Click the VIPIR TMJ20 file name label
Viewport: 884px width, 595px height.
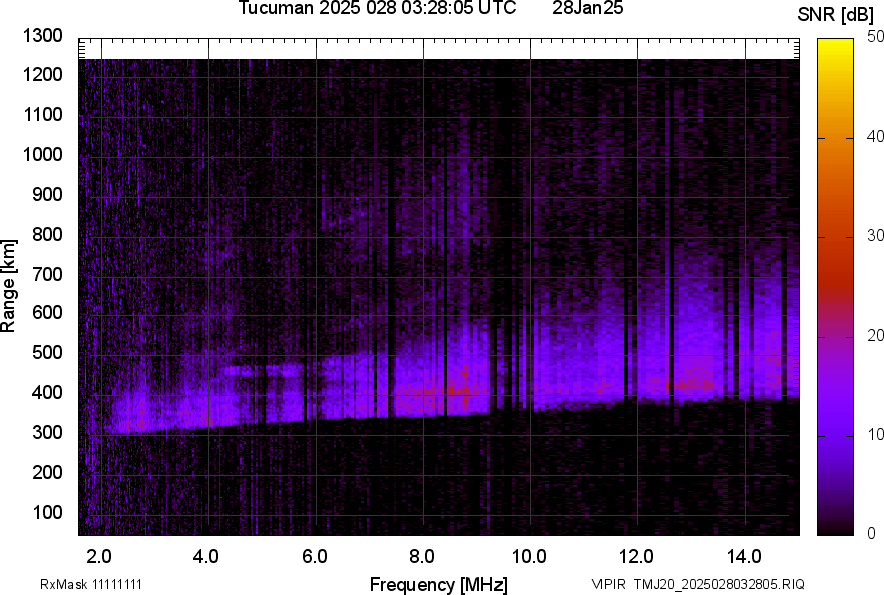click(x=697, y=584)
